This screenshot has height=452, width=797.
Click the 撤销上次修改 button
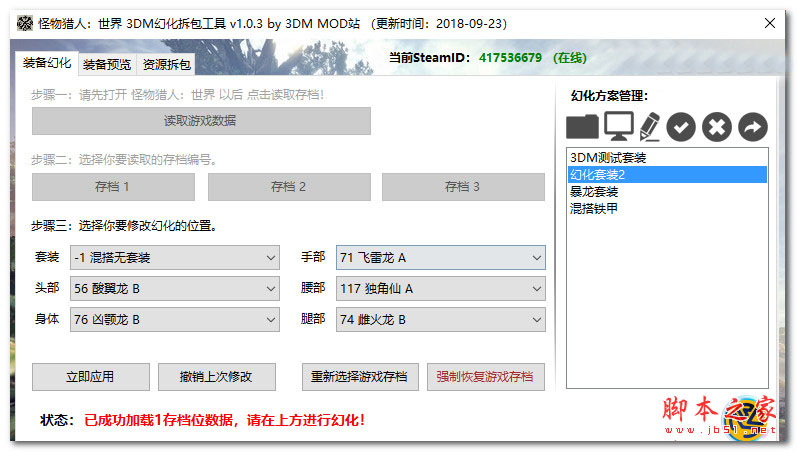pyautogui.click(x=217, y=377)
